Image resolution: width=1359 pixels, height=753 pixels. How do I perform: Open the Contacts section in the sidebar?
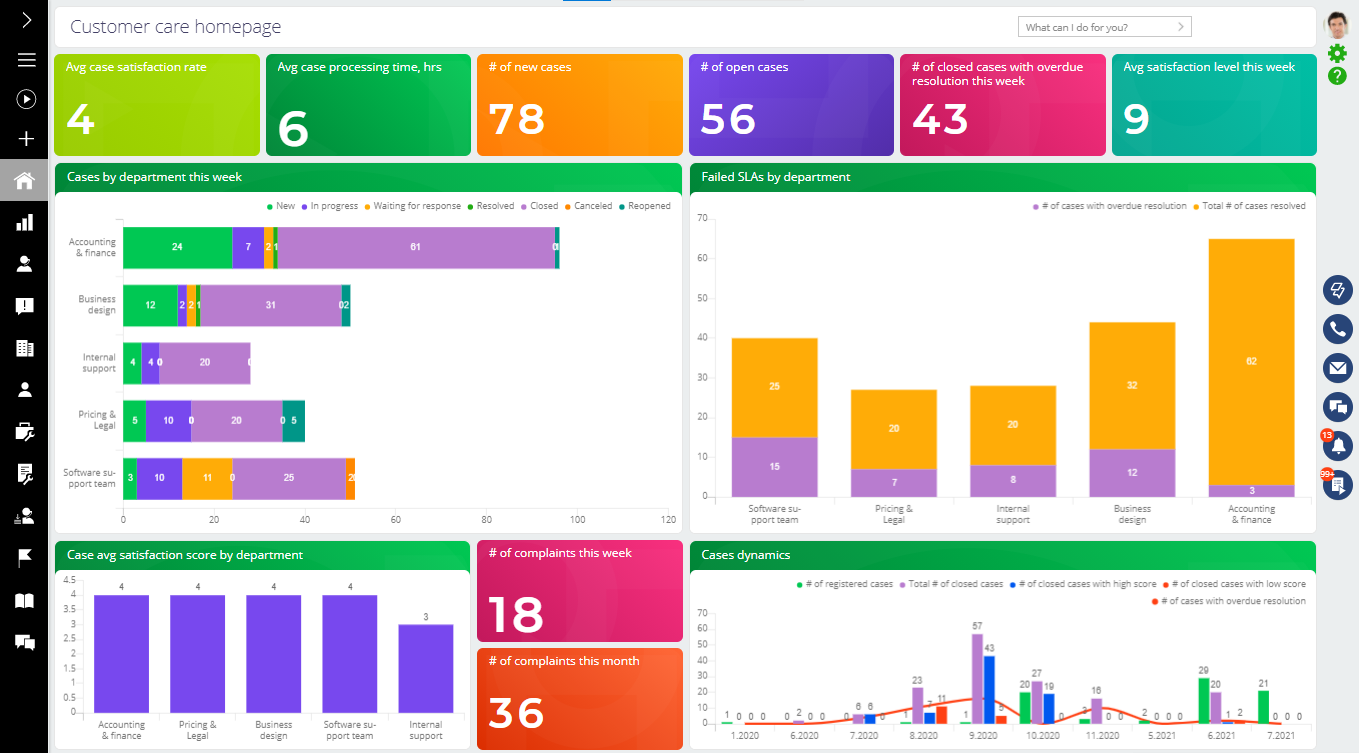point(25,263)
